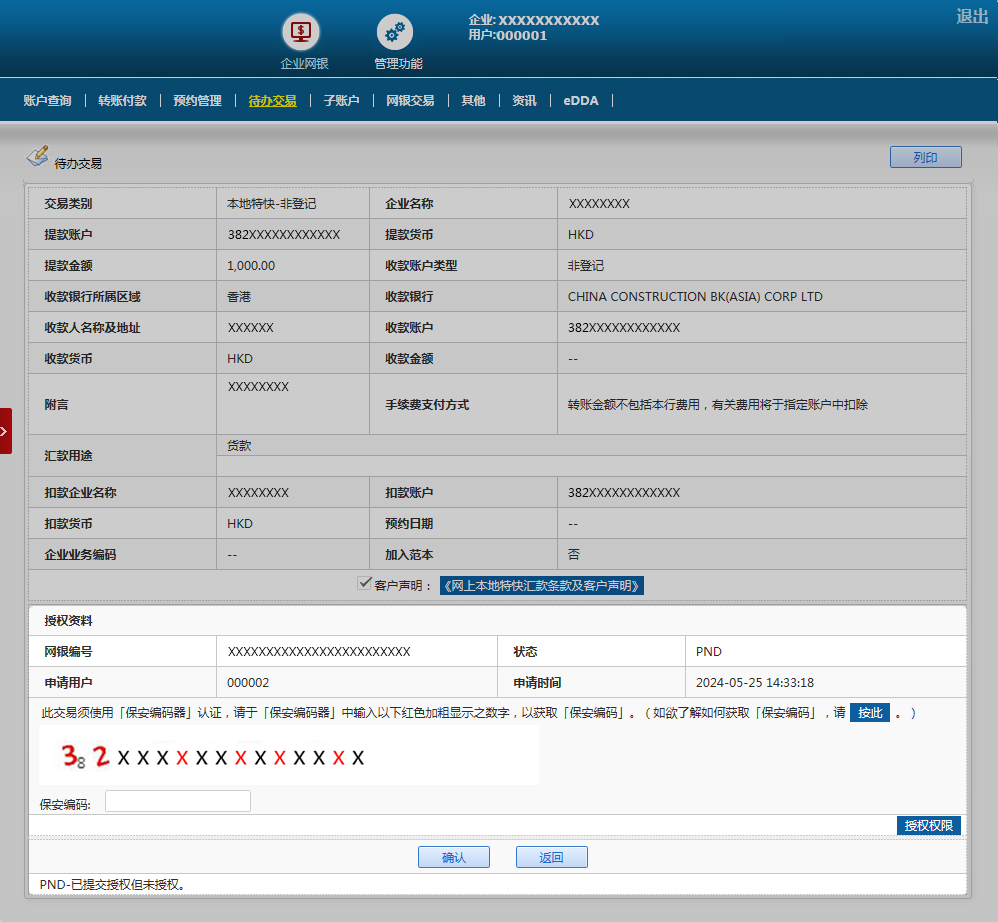Select the 预约管理 menu item
The image size is (998, 922).
[197, 101]
